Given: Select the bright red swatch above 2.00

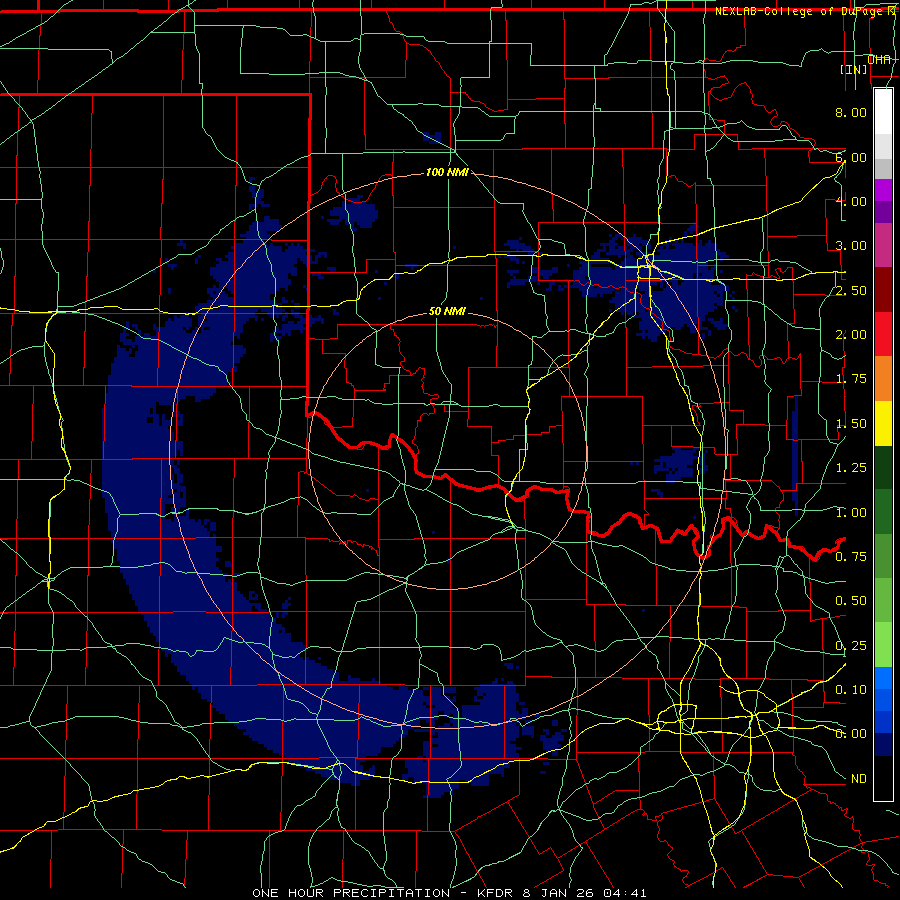Looking at the screenshot, I should [883, 334].
